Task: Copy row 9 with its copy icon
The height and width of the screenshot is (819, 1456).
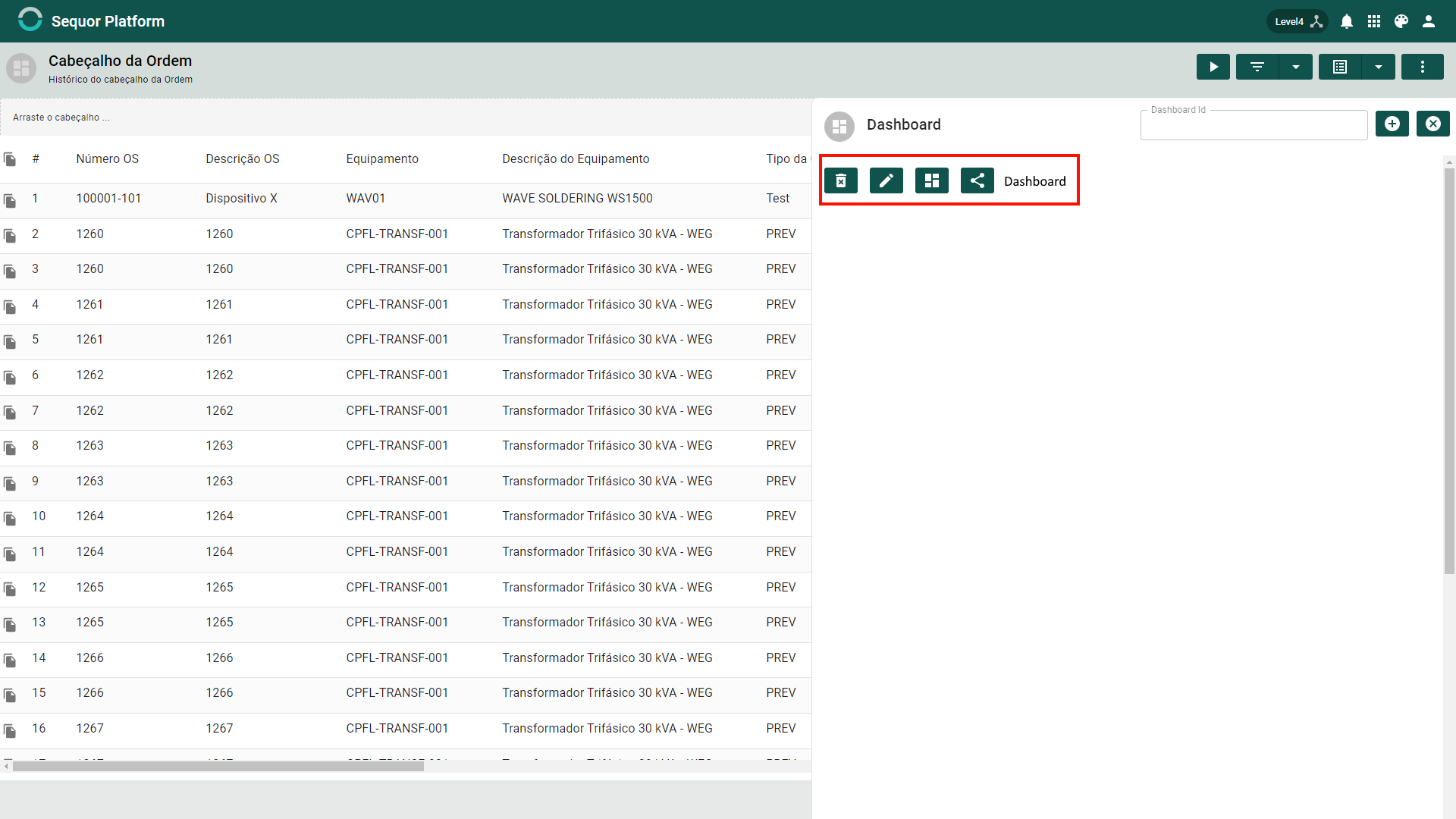Action: point(10,484)
